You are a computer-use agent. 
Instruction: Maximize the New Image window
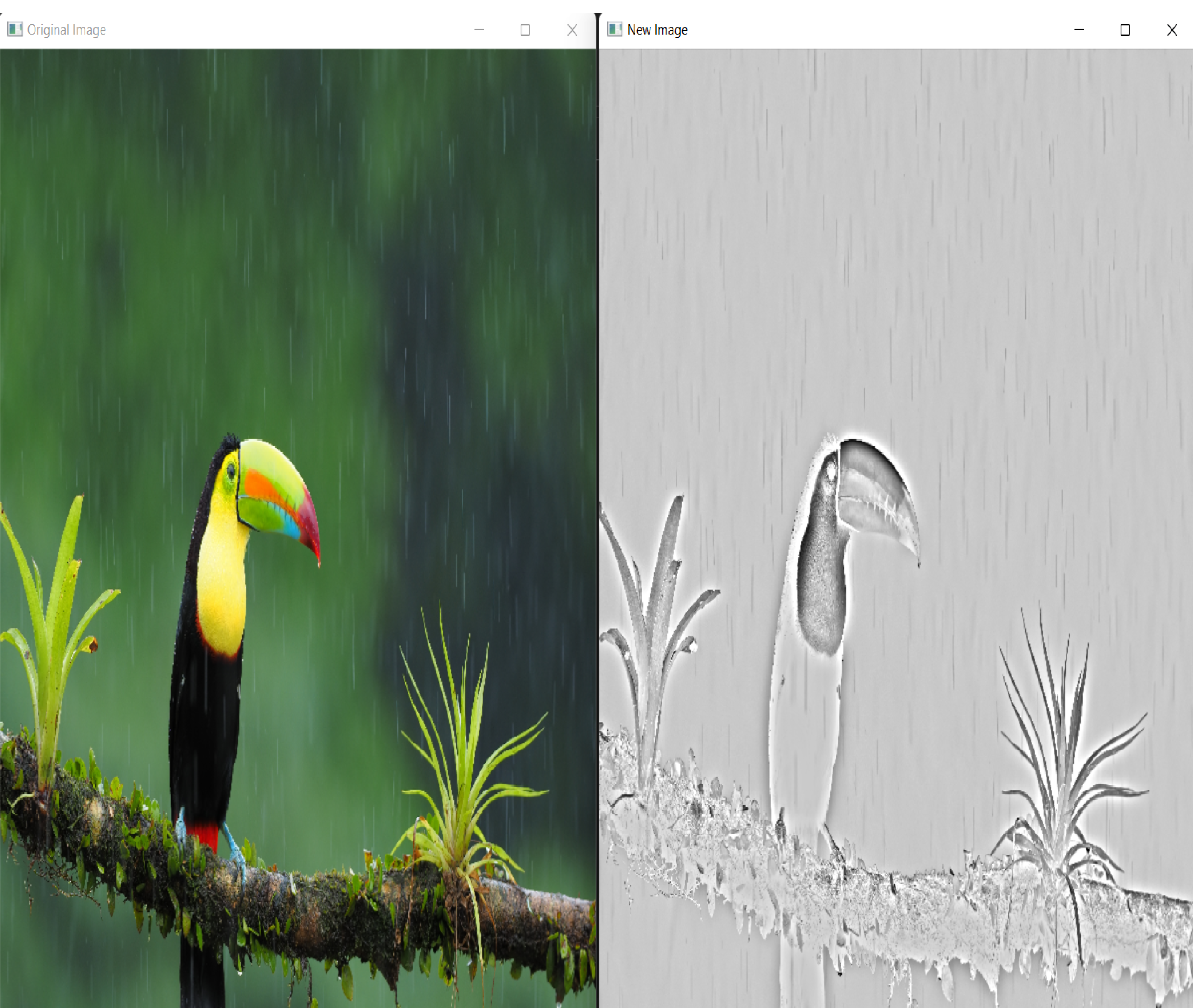[1125, 30]
